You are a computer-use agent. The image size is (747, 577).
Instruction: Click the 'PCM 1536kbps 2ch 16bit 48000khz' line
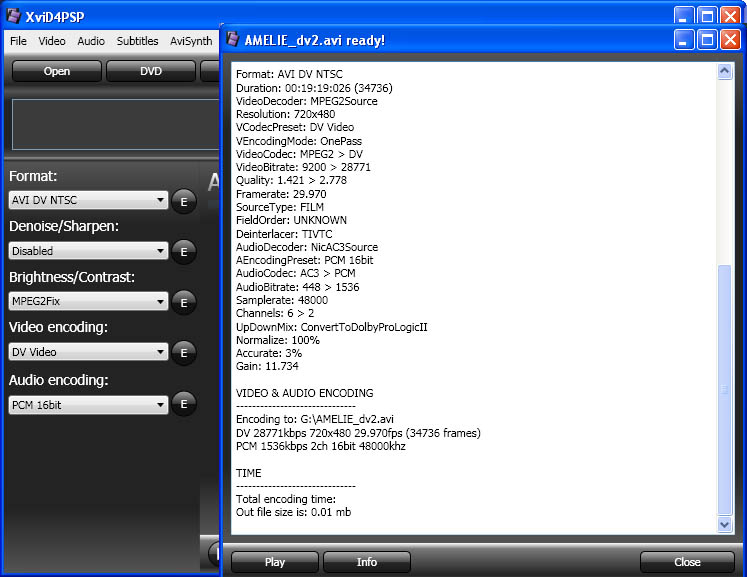coord(321,446)
